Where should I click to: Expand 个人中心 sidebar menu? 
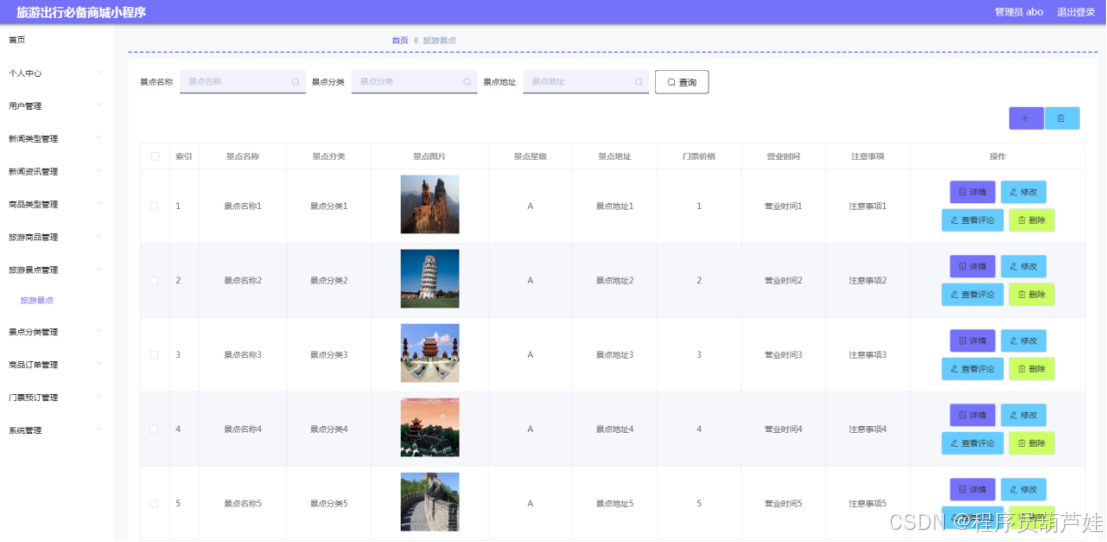pyautogui.click(x=56, y=73)
